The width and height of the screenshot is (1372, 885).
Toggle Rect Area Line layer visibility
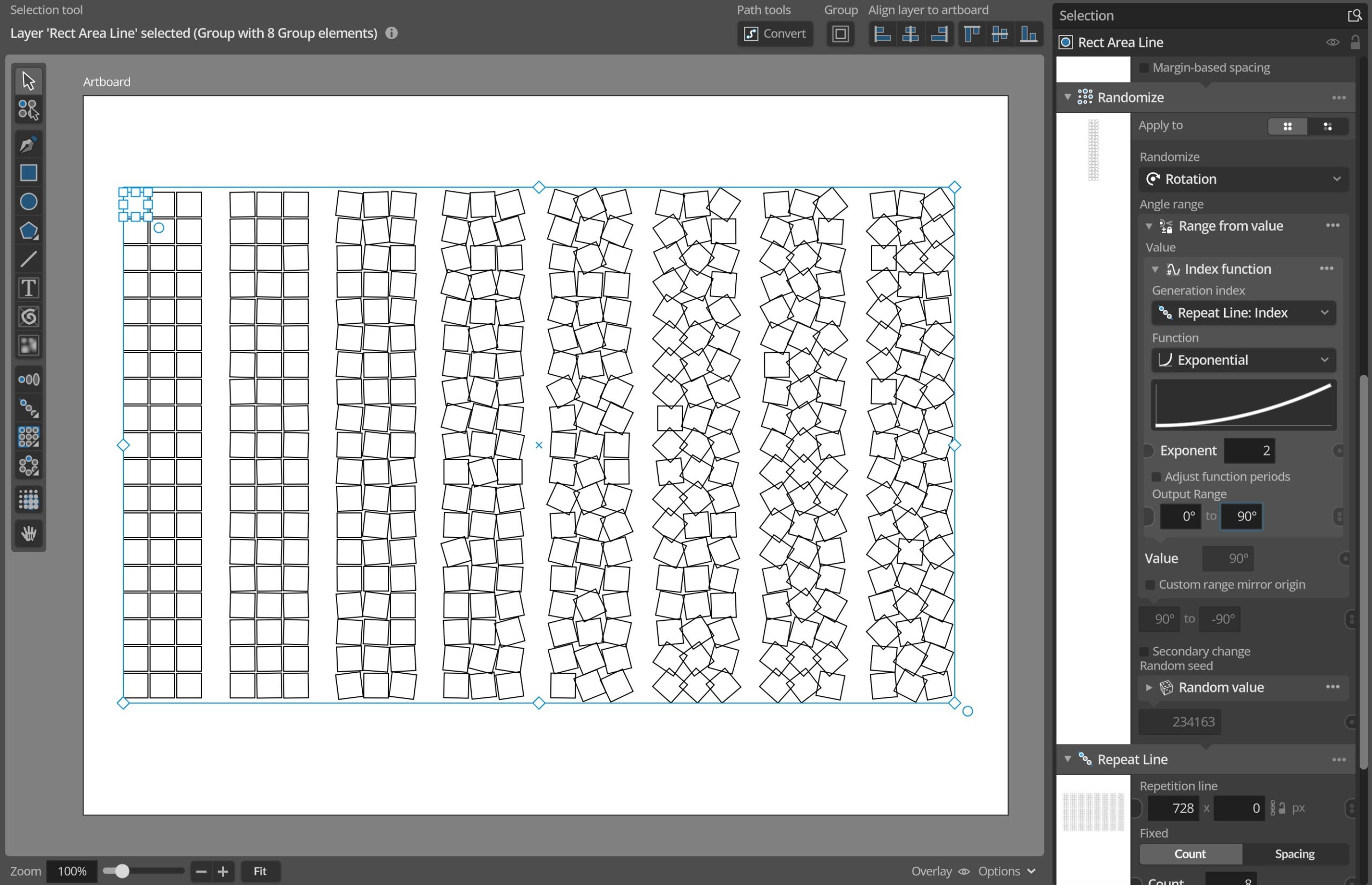(1332, 42)
